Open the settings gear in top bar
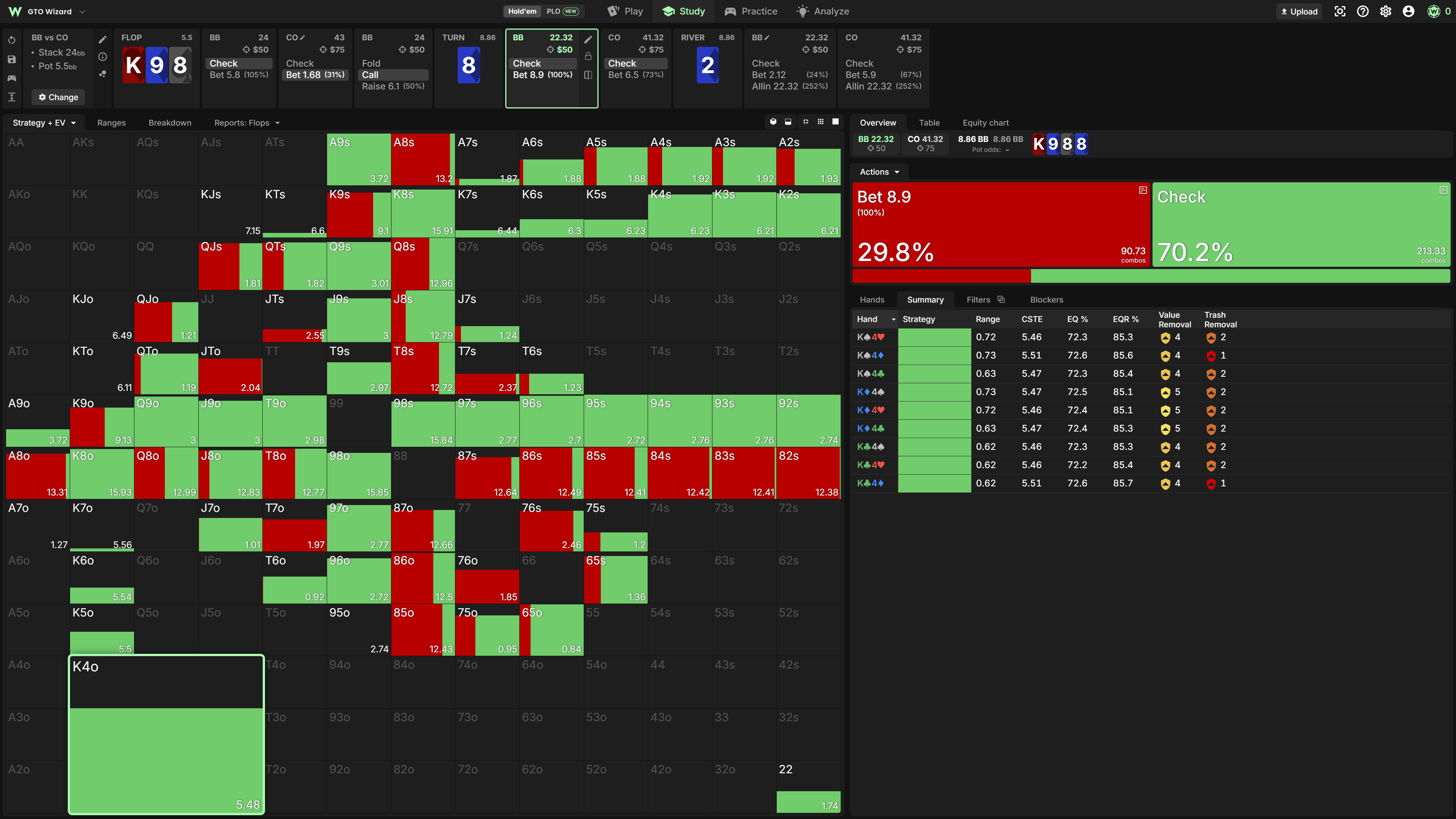 point(1385,11)
